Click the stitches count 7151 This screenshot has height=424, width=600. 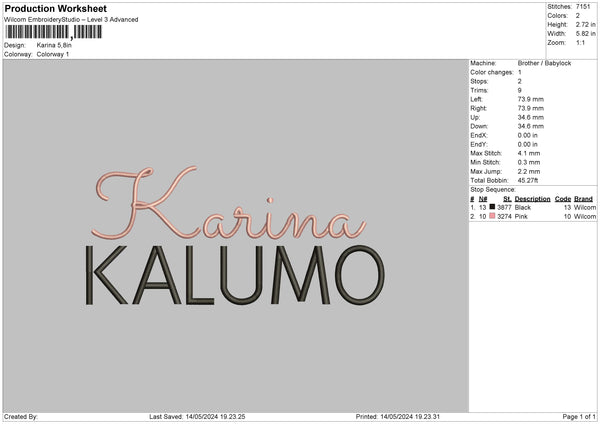[x=583, y=7]
